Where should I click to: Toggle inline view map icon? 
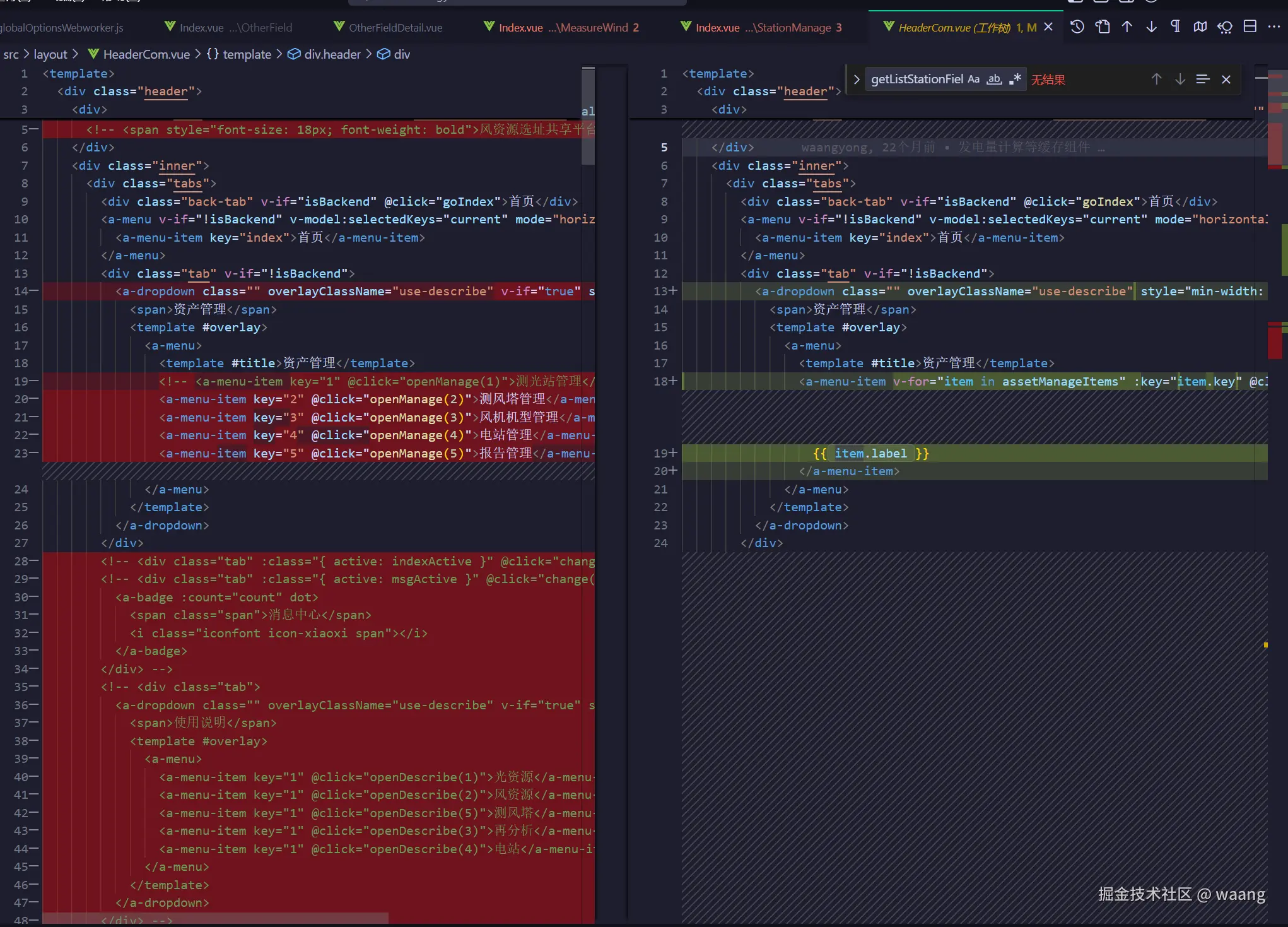coord(1200,27)
